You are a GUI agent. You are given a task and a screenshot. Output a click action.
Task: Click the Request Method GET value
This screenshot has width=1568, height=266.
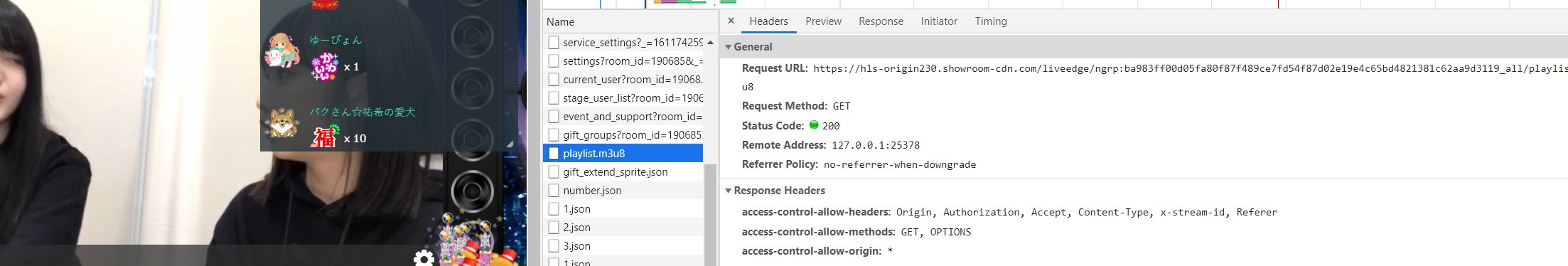pos(842,106)
